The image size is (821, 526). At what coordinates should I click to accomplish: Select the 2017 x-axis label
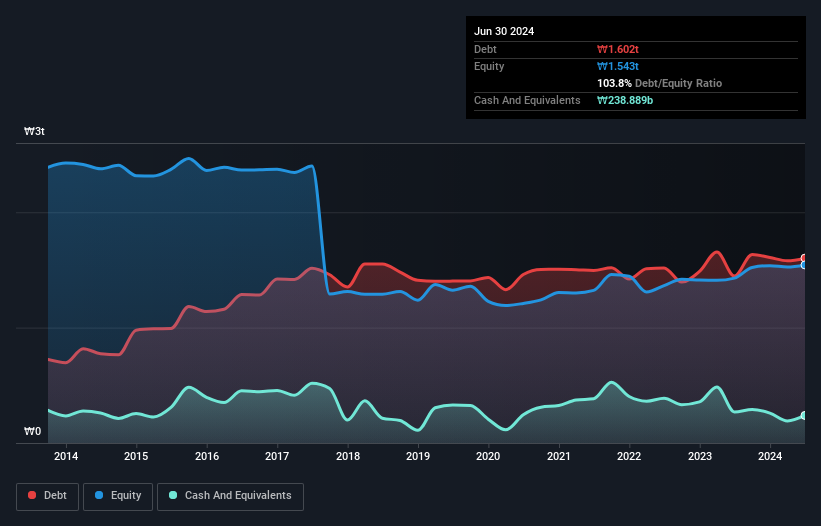click(x=277, y=456)
